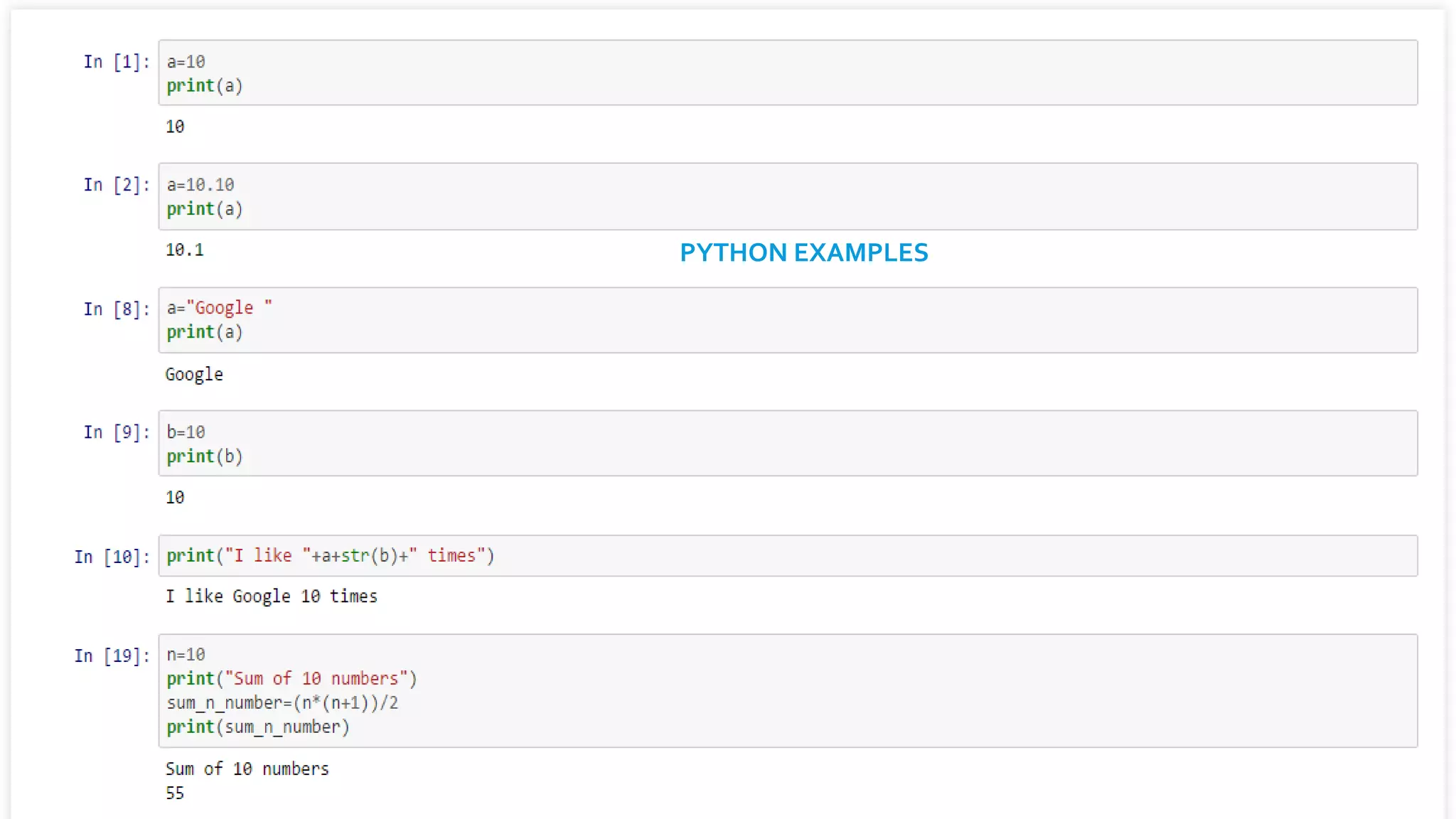
Task: Click the output 'Sum of 10 numbers'
Action: click(x=247, y=769)
